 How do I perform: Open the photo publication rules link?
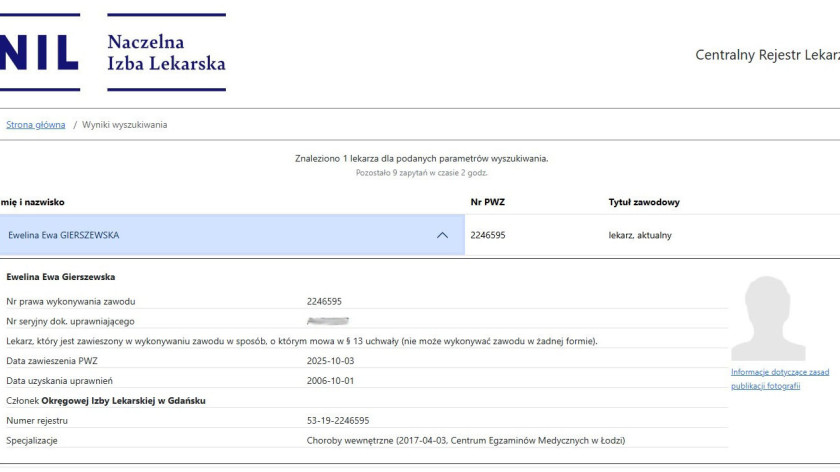tap(779, 379)
